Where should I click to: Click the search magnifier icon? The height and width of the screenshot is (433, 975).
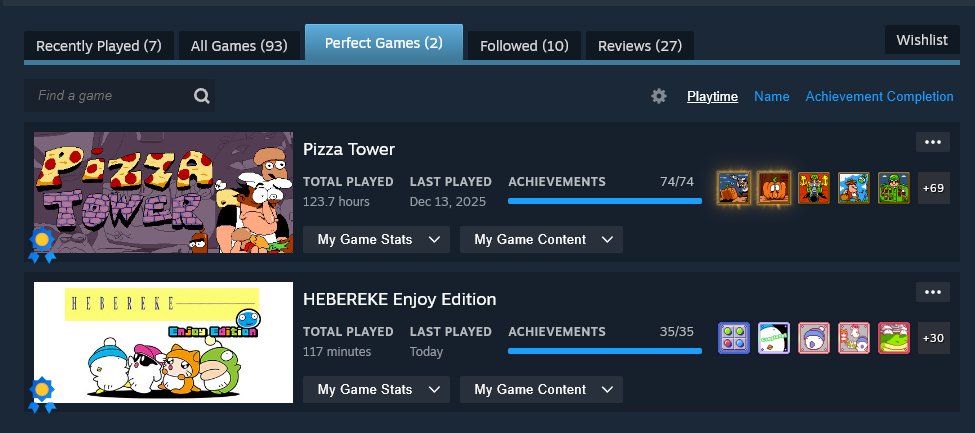pyautogui.click(x=202, y=96)
